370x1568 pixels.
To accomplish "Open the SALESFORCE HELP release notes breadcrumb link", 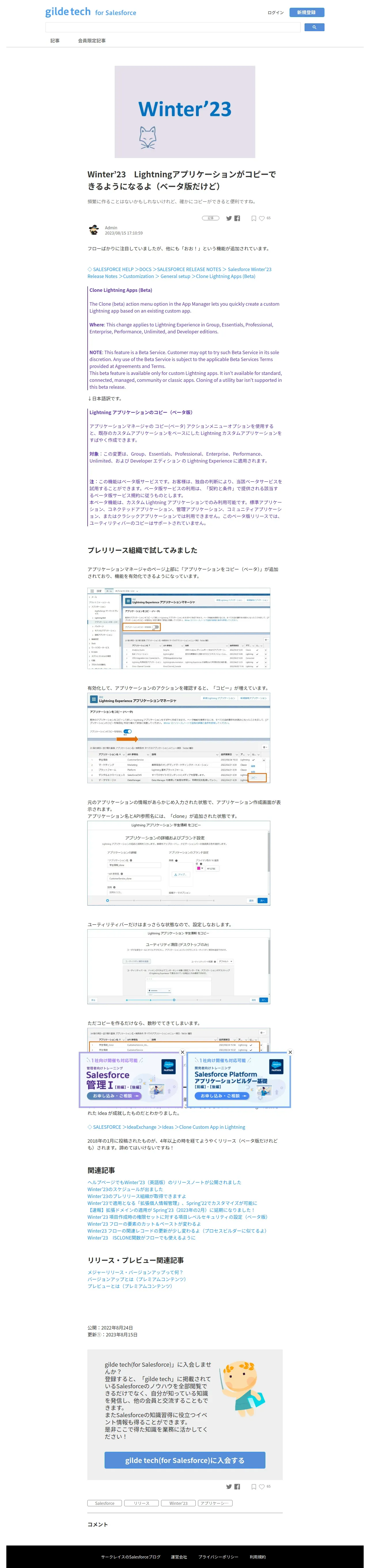I will tap(180, 273).
